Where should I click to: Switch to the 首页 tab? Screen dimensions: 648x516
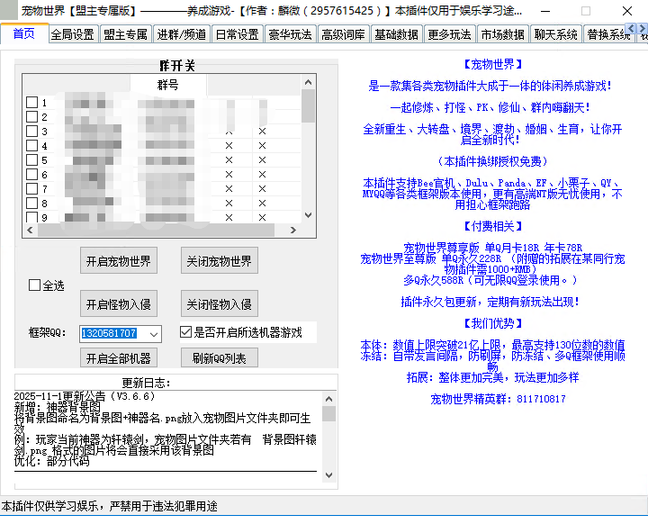pyautogui.click(x=24, y=34)
